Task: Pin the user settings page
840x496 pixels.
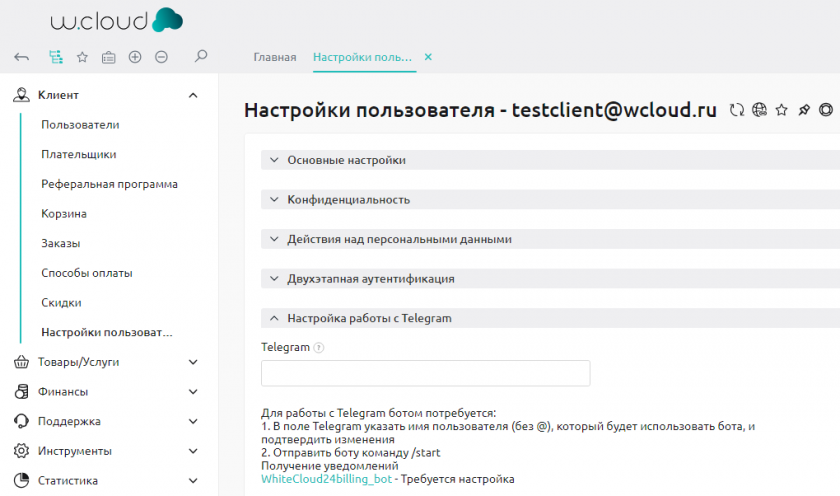Action: pyautogui.click(x=803, y=111)
